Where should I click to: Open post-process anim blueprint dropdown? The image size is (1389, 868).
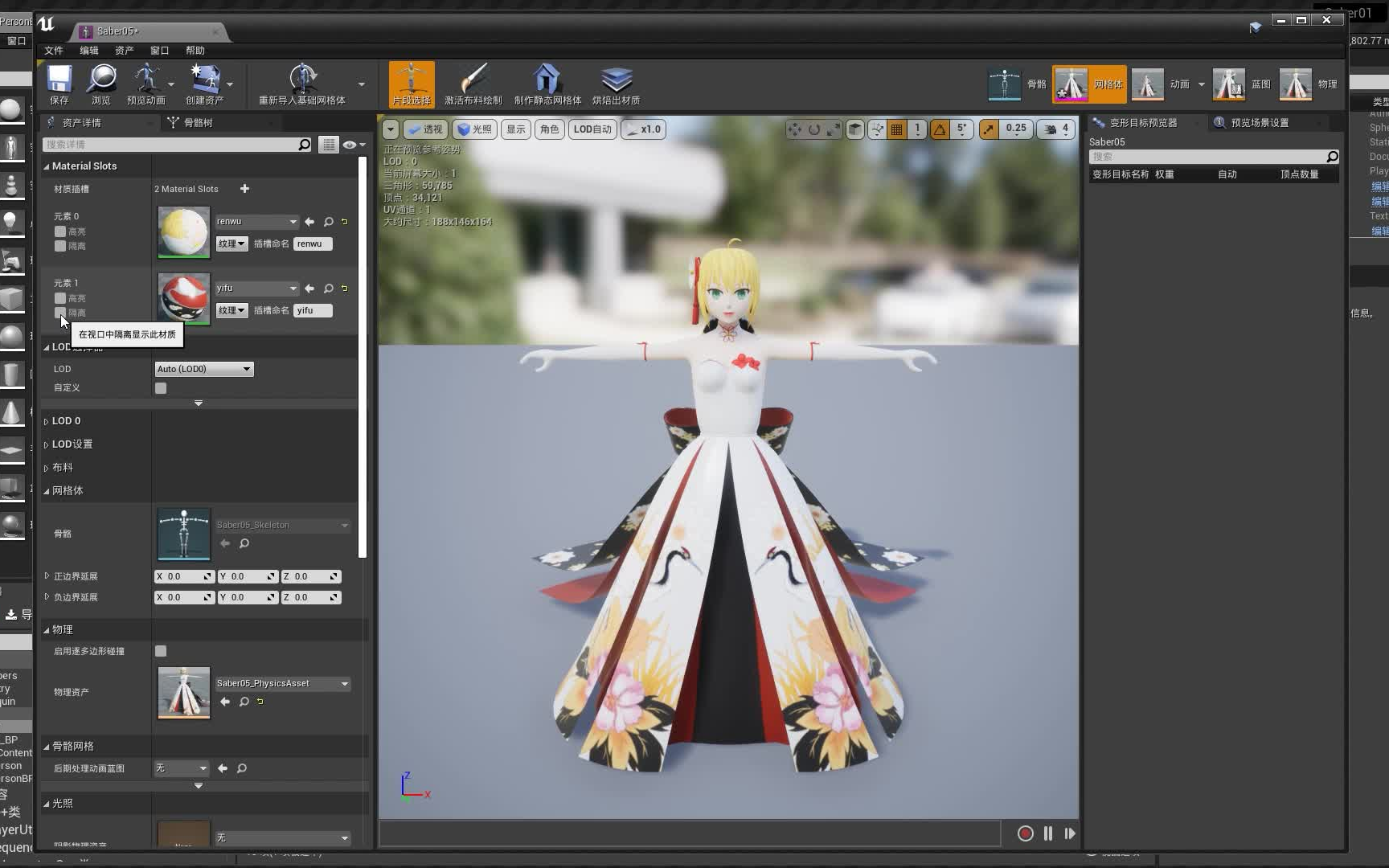point(182,768)
